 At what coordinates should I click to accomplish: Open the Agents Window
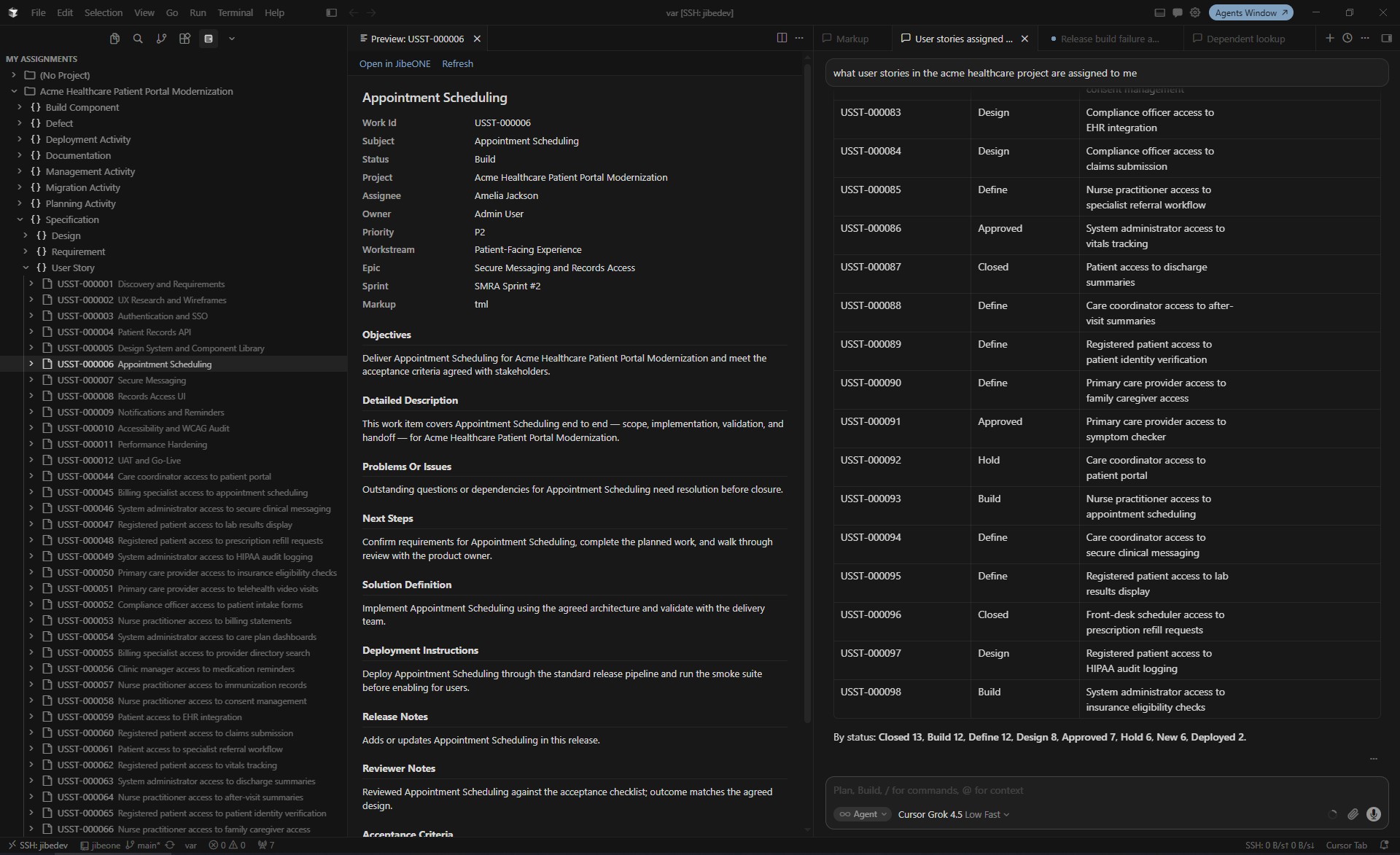pyautogui.click(x=1251, y=12)
